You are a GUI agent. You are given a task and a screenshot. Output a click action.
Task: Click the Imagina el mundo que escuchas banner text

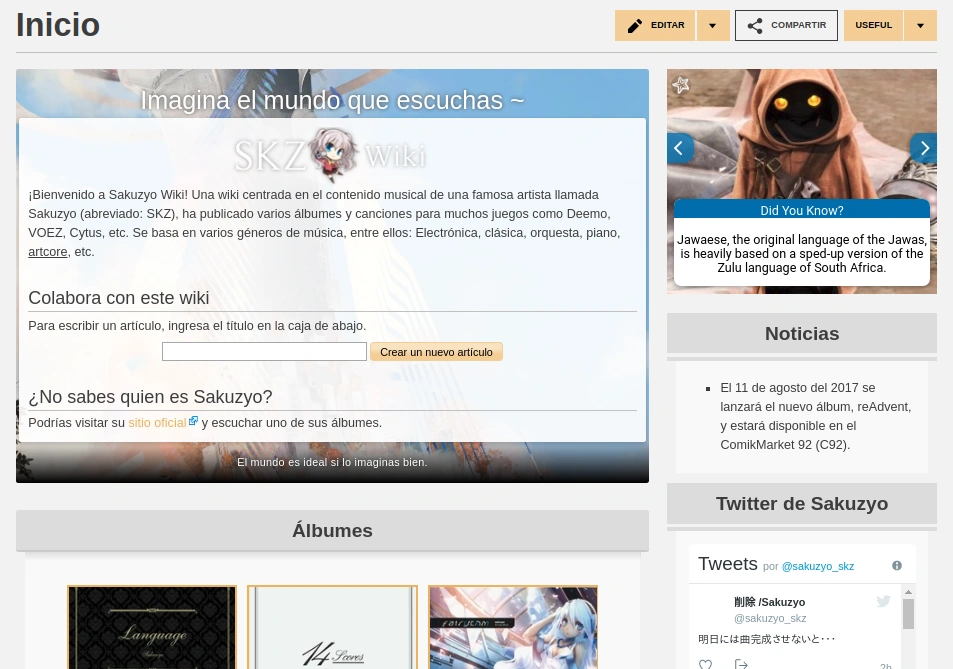pyautogui.click(x=332, y=100)
